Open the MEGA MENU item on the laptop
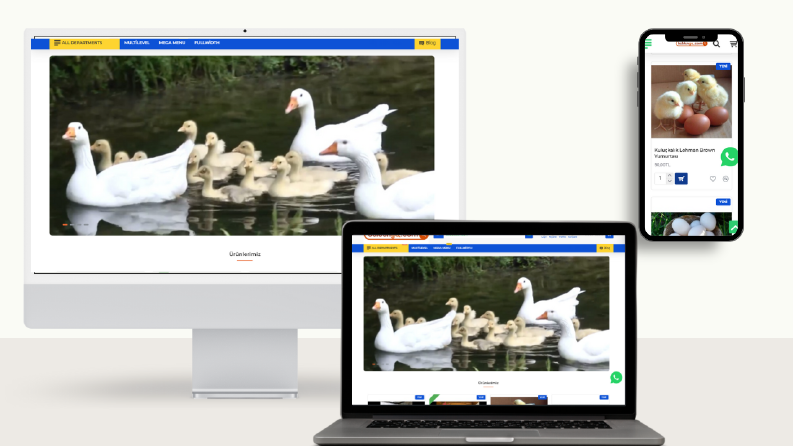 tap(442, 248)
